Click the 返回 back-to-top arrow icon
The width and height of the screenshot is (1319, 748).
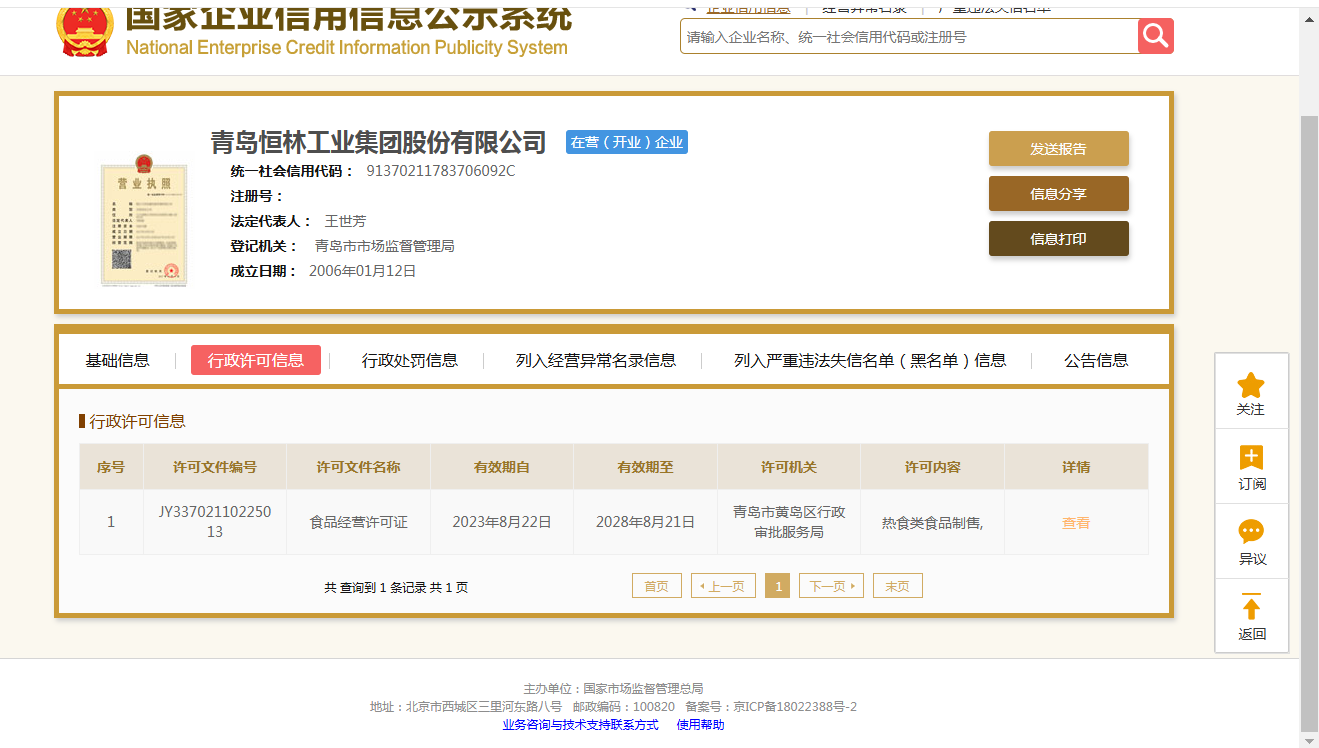1251,607
